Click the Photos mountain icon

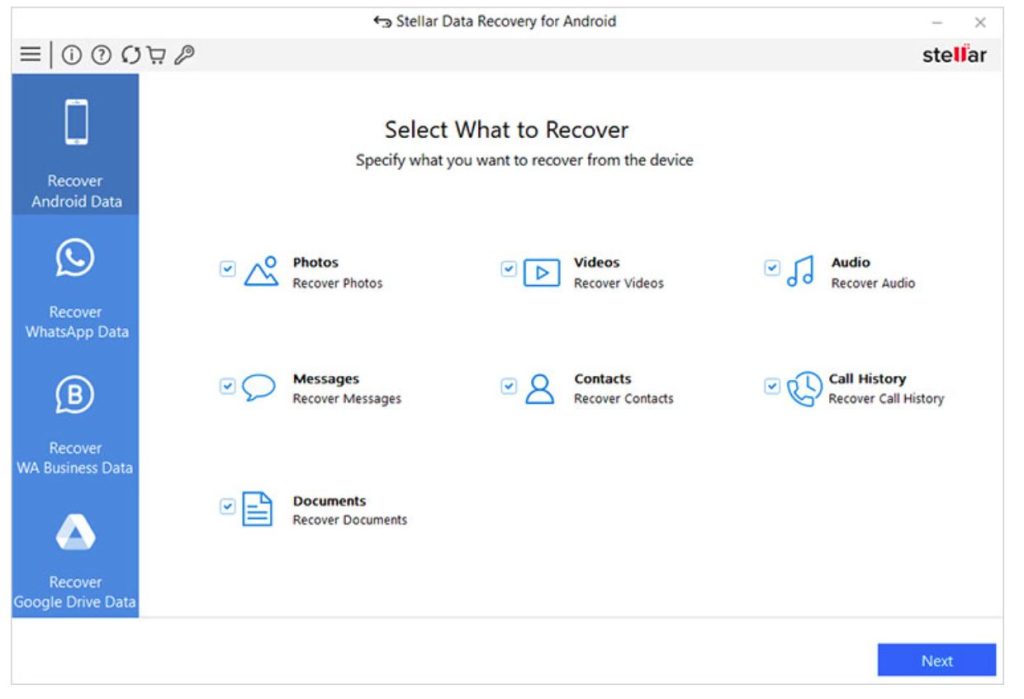pos(261,271)
